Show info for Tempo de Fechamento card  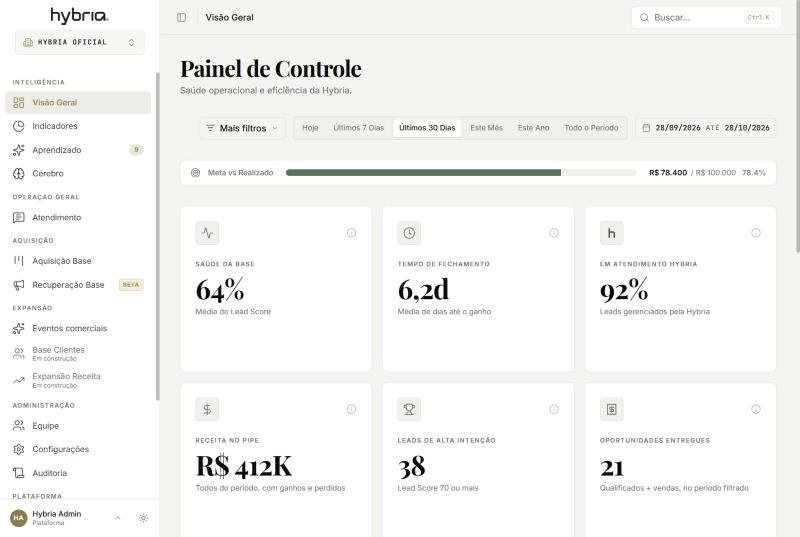pyautogui.click(x=554, y=233)
